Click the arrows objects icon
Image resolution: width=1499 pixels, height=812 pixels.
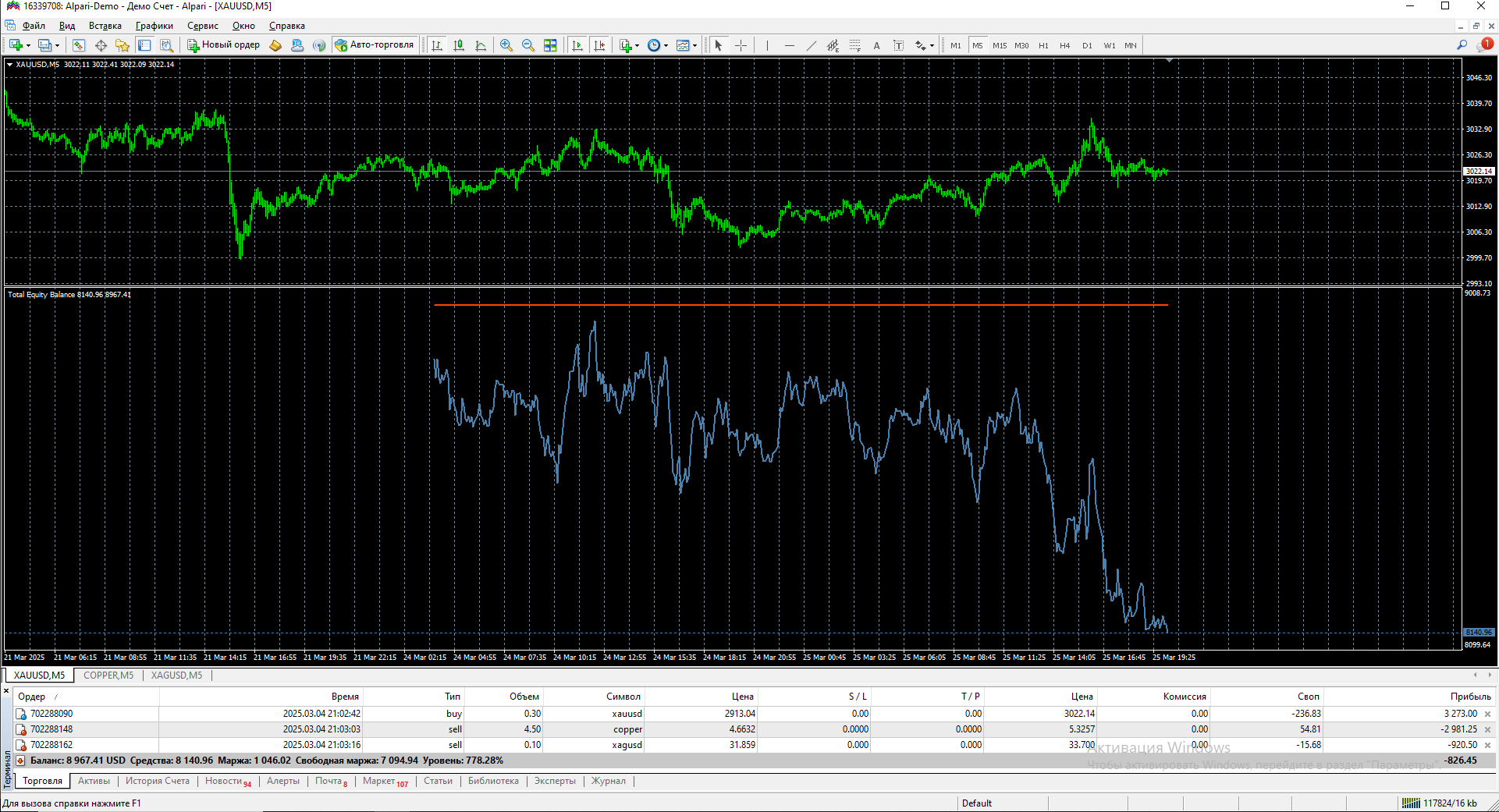point(921,45)
